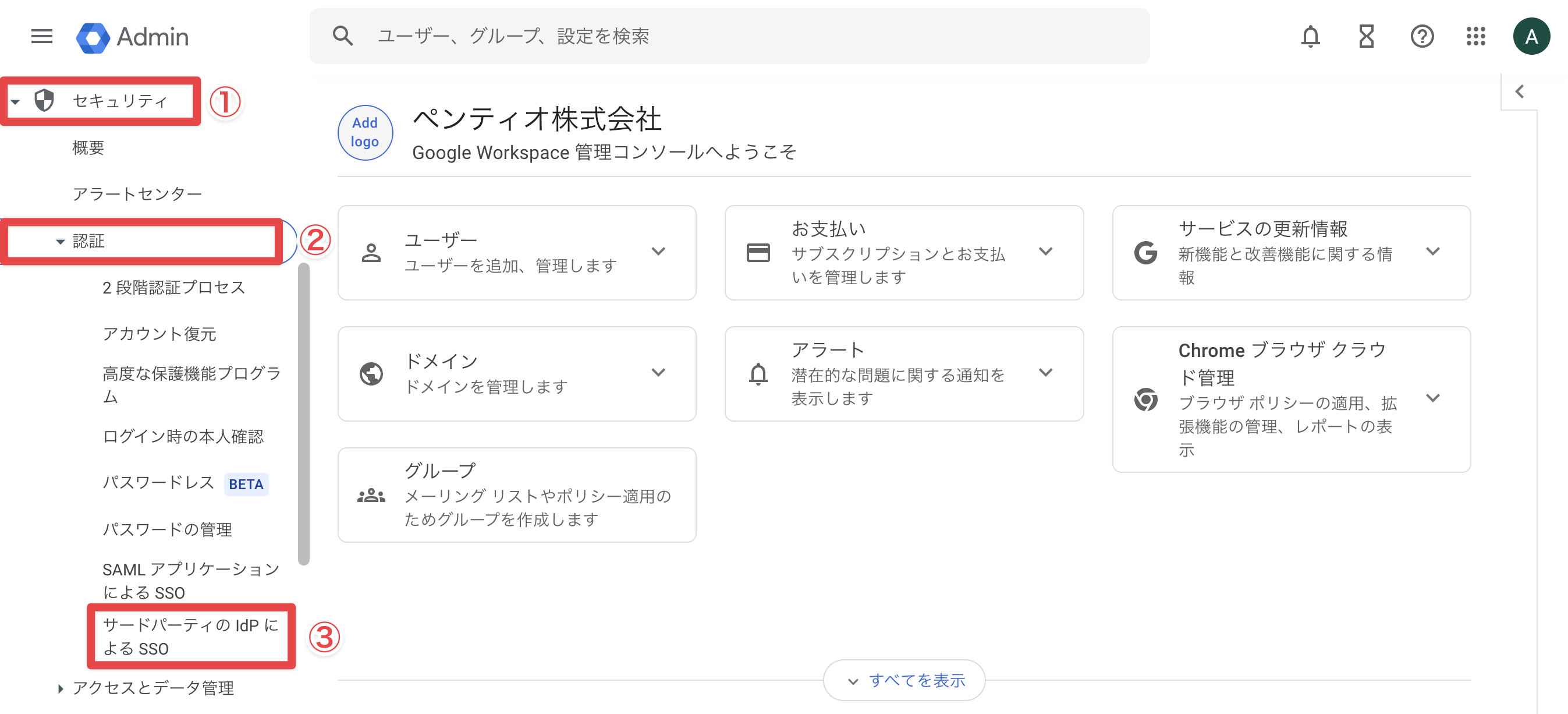Open the account avatar A
This screenshot has height=714, width=1568.
coord(1531,37)
